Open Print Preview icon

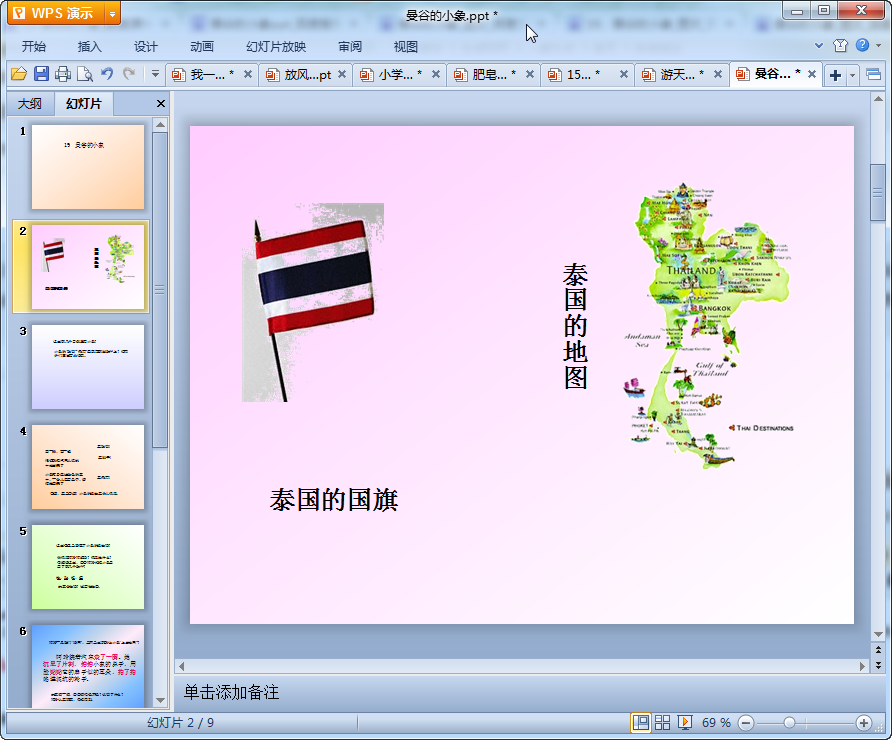click(x=85, y=74)
